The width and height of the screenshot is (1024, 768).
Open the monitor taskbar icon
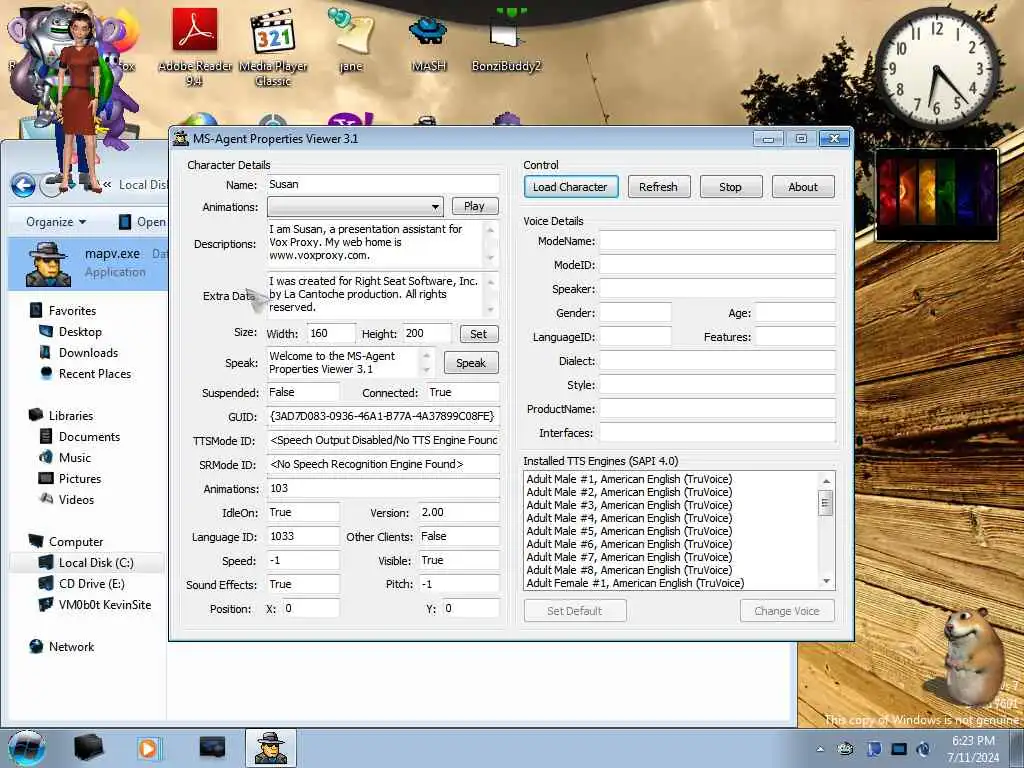(212, 747)
